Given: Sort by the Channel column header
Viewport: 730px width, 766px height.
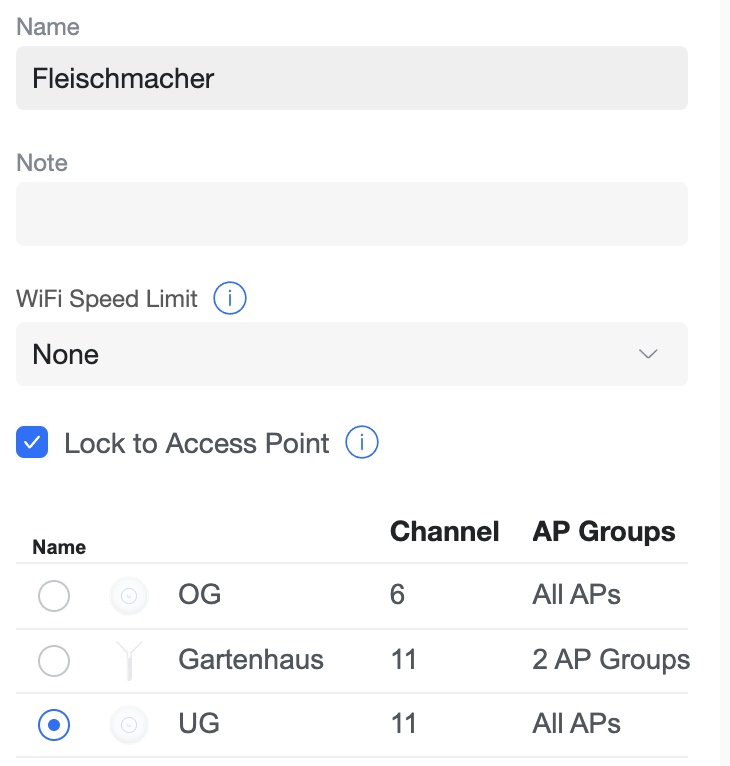Looking at the screenshot, I should [444, 532].
